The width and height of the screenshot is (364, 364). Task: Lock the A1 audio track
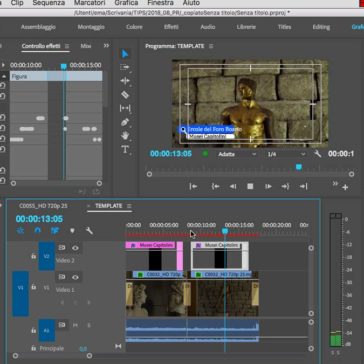(33, 330)
